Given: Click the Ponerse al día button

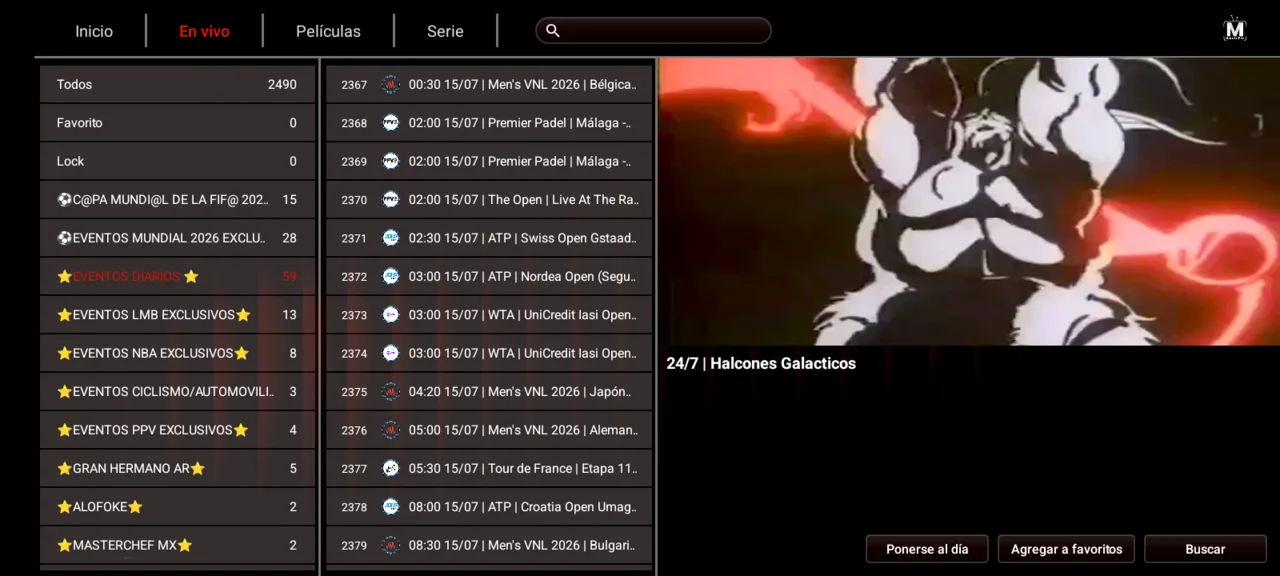Looking at the screenshot, I should [x=927, y=549].
